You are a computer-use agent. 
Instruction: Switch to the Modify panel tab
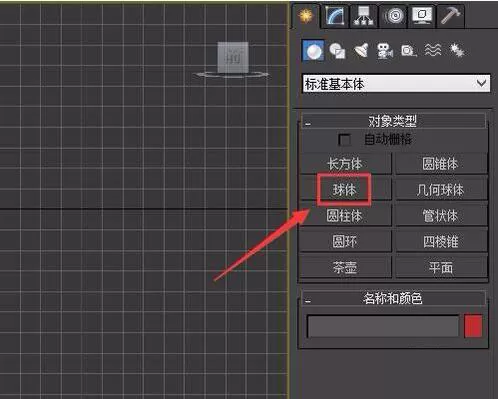pos(335,16)
